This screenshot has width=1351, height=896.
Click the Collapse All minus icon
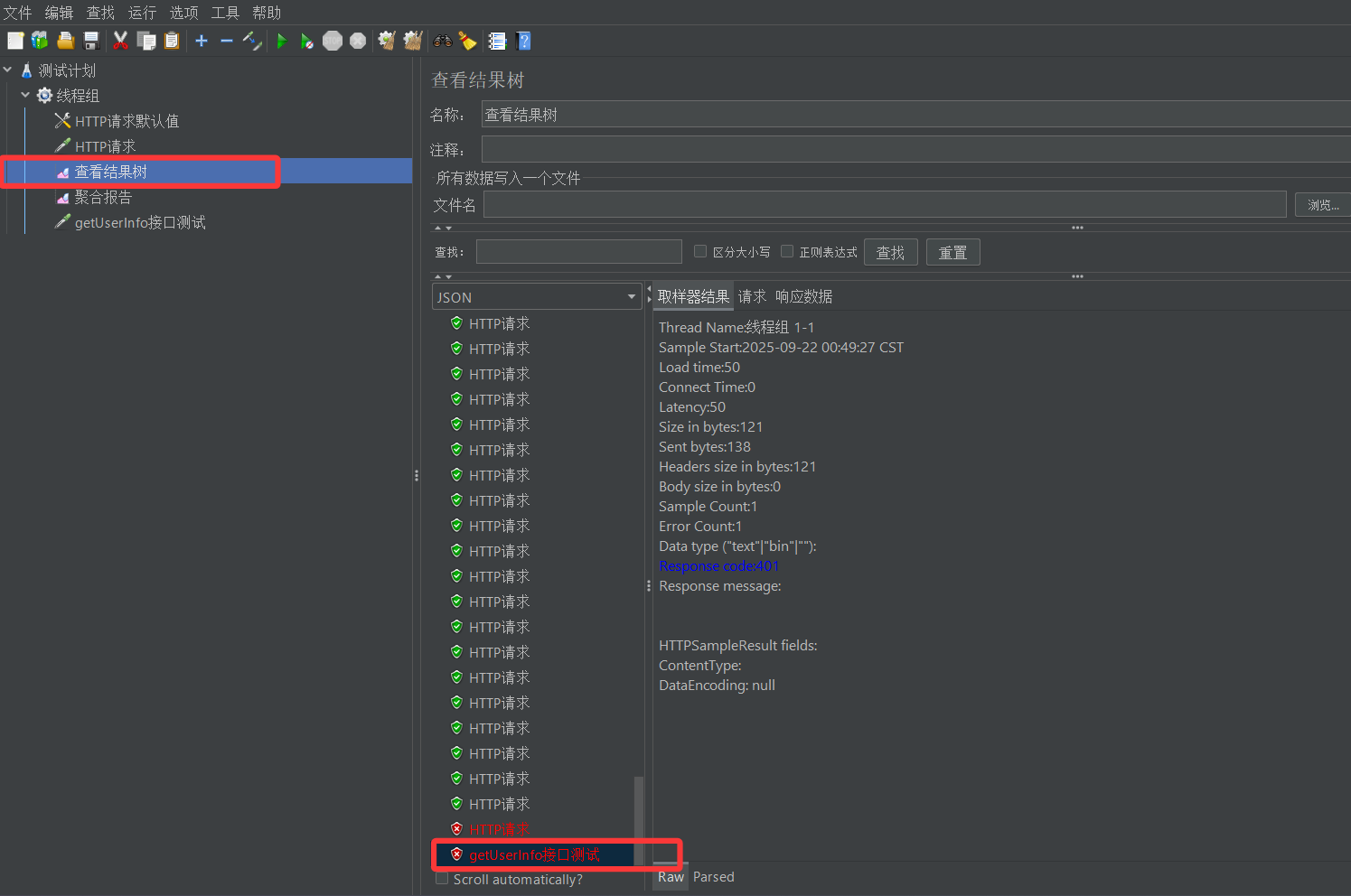pos(227,41)
